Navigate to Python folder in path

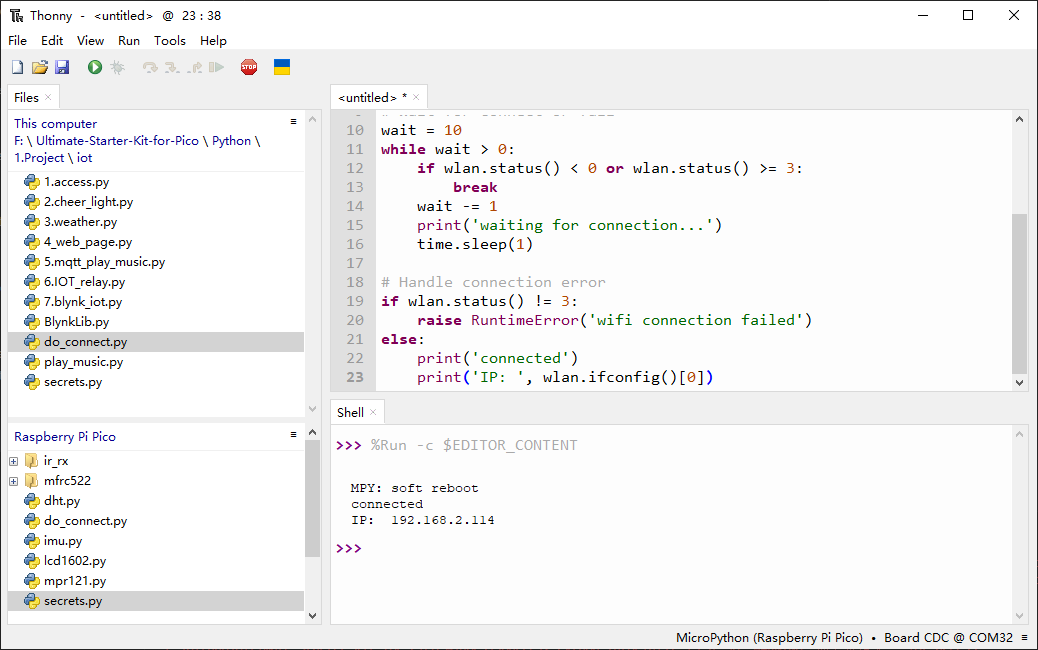(232, 141)
